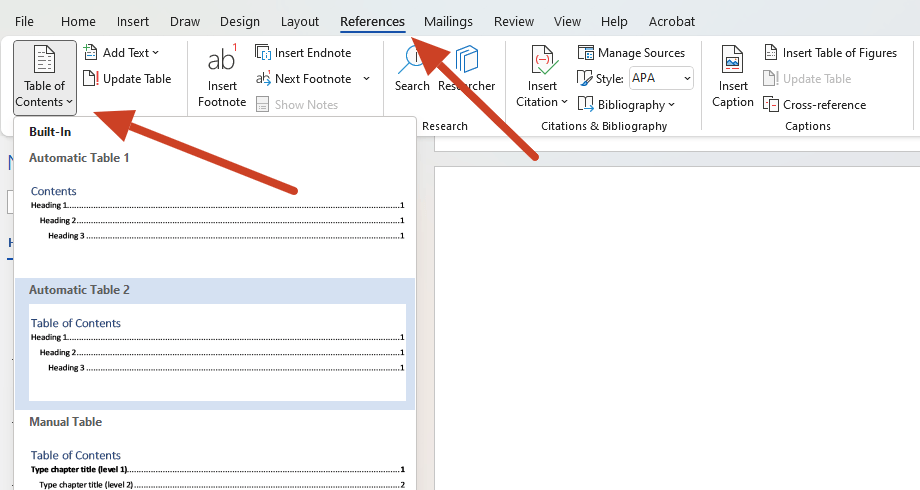Open the File menu
The width and height of the screenshot is (920, 490).
(x=24, y=22)
